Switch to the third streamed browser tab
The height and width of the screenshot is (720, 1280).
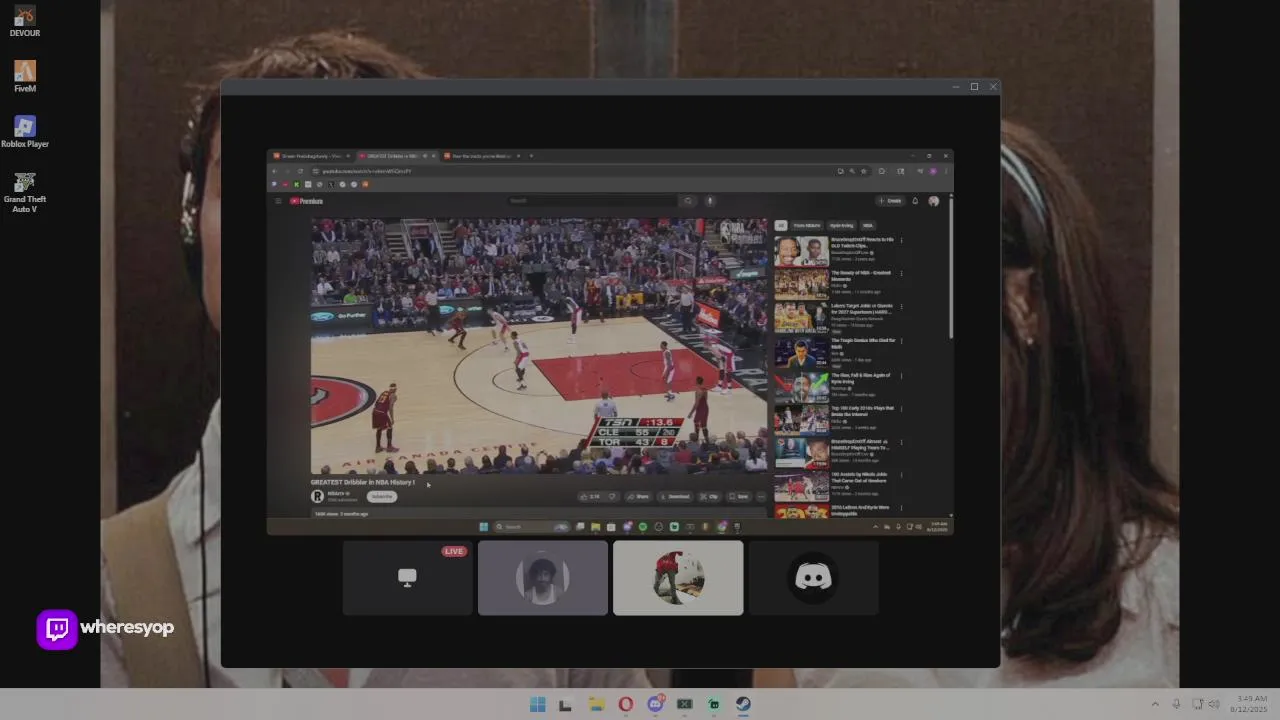coord(483,156)
